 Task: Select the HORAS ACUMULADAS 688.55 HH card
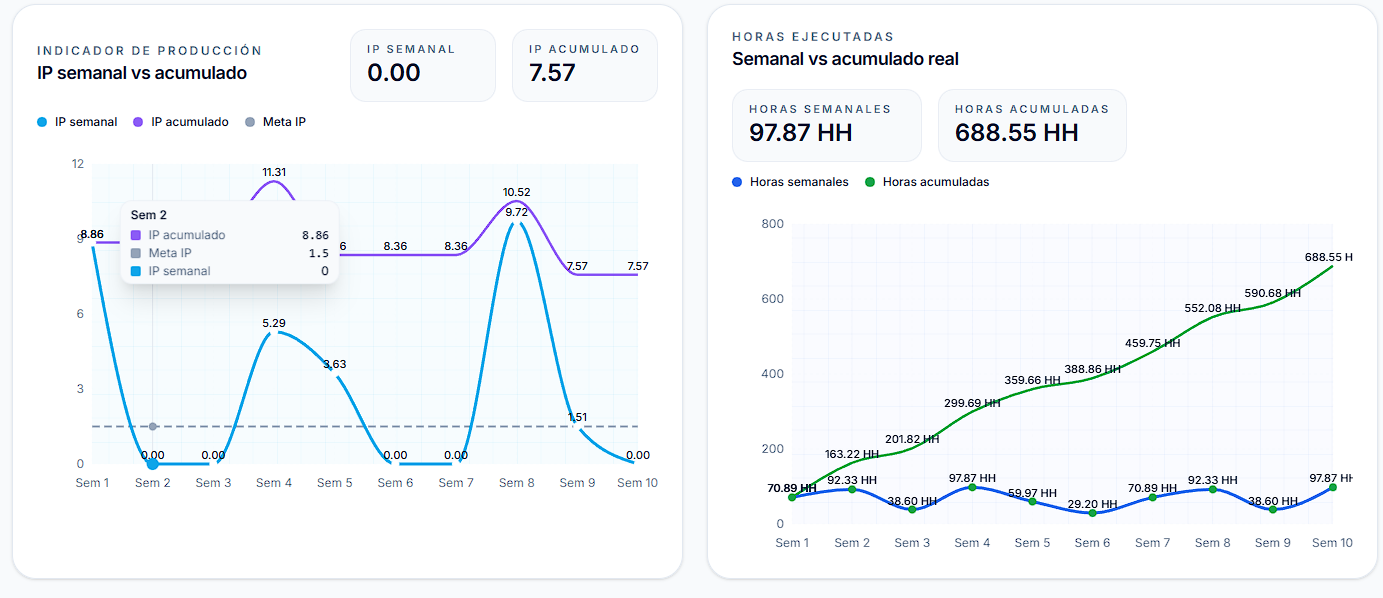[1031, 125]
